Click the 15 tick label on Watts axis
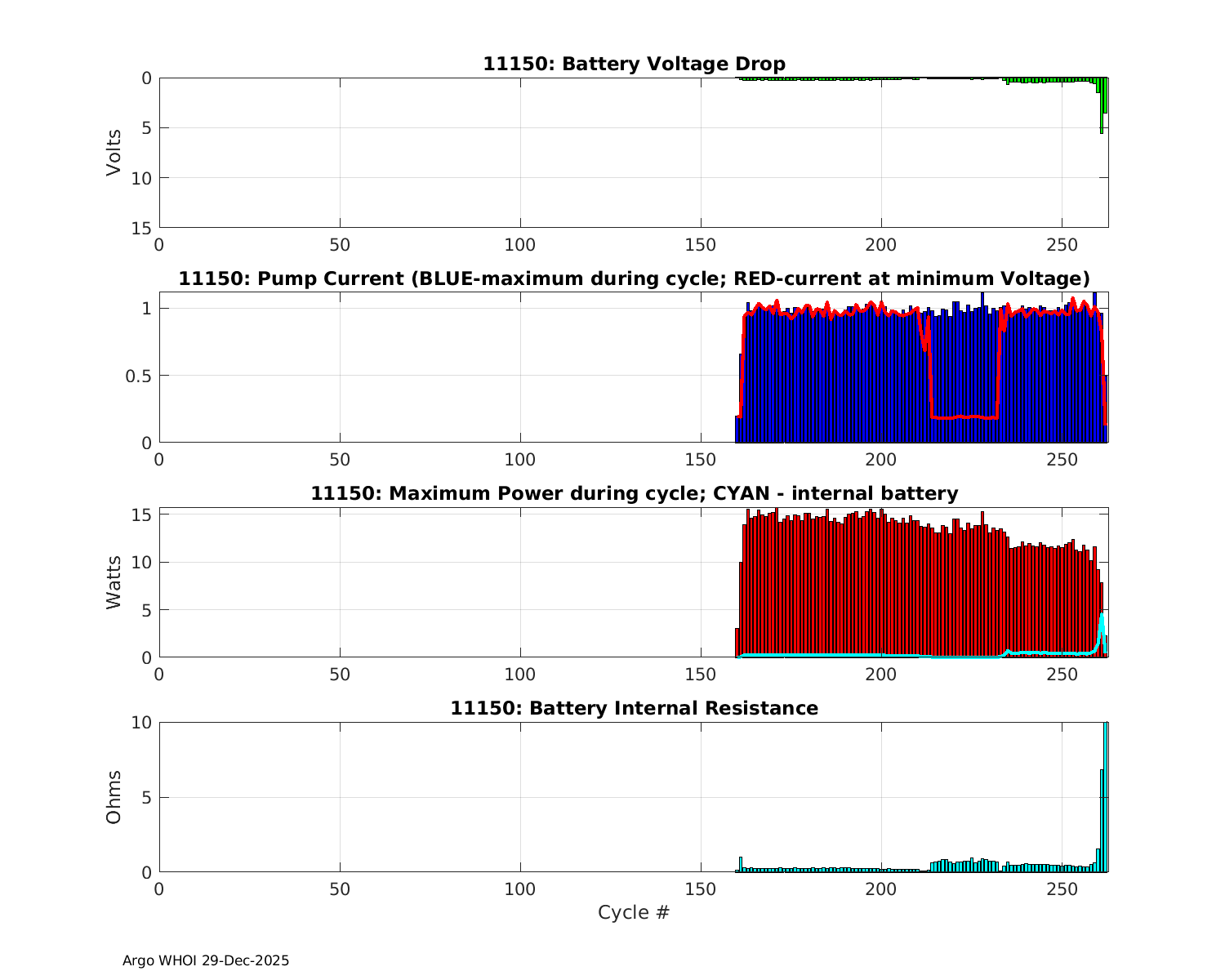1225x980 pixels. [x=142, y=515]
